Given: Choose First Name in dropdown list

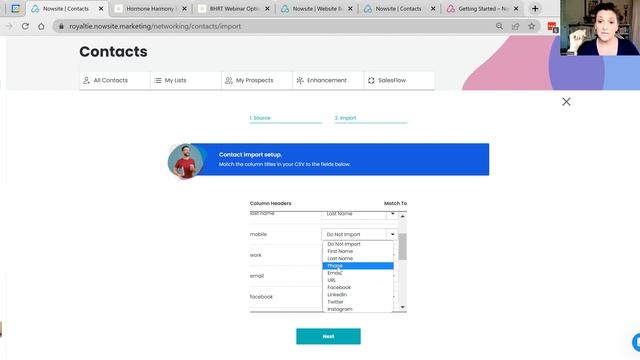Looking at the screenshot, I should click(358, 251).
